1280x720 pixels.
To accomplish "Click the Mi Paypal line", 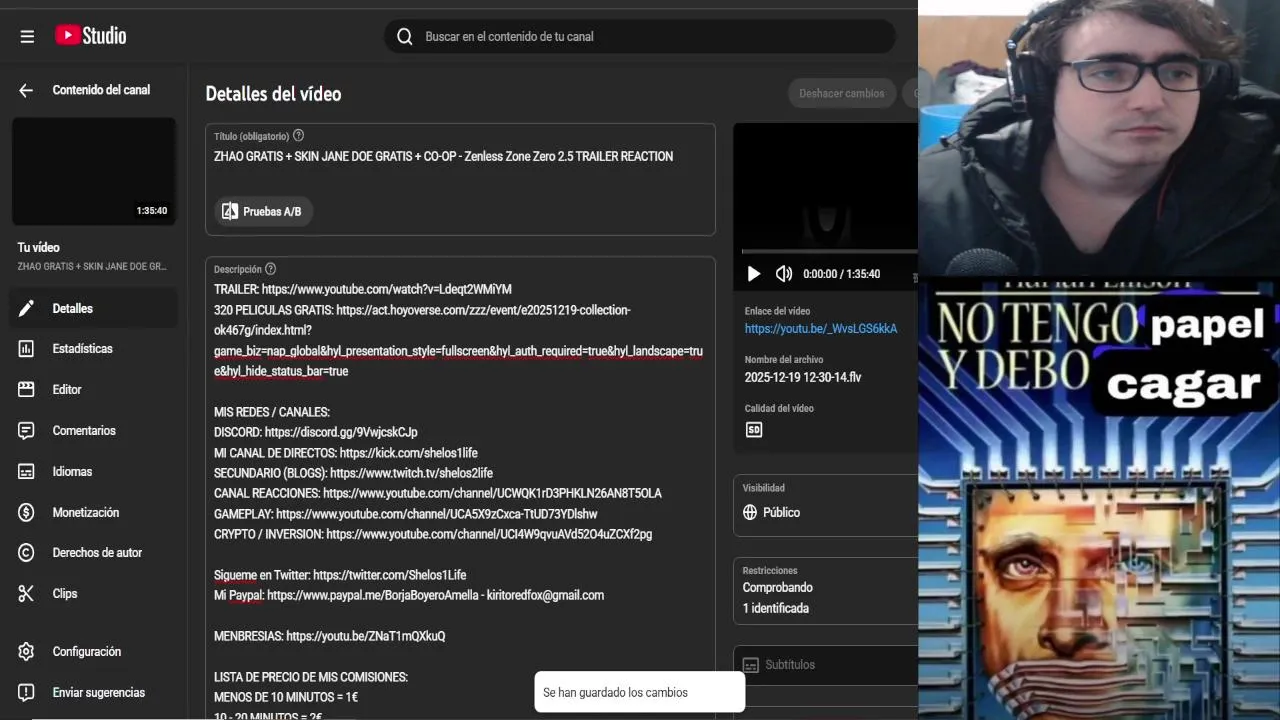I will click(x=409, y=596).
